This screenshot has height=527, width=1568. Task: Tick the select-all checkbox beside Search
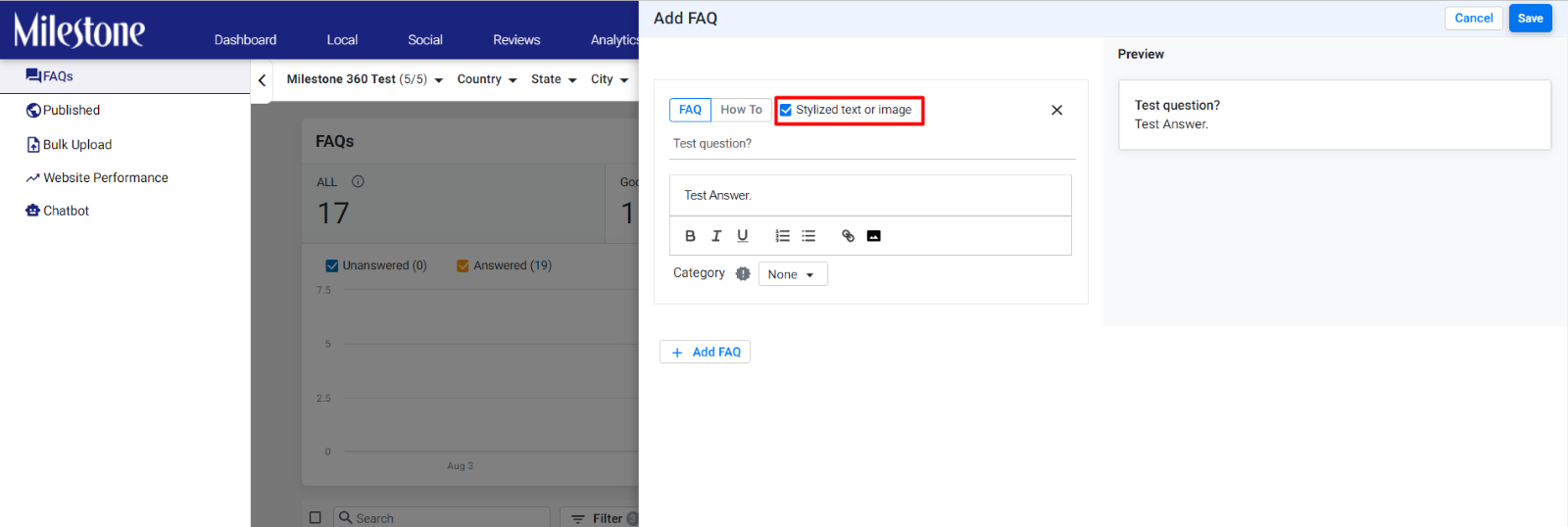(316, 517)
